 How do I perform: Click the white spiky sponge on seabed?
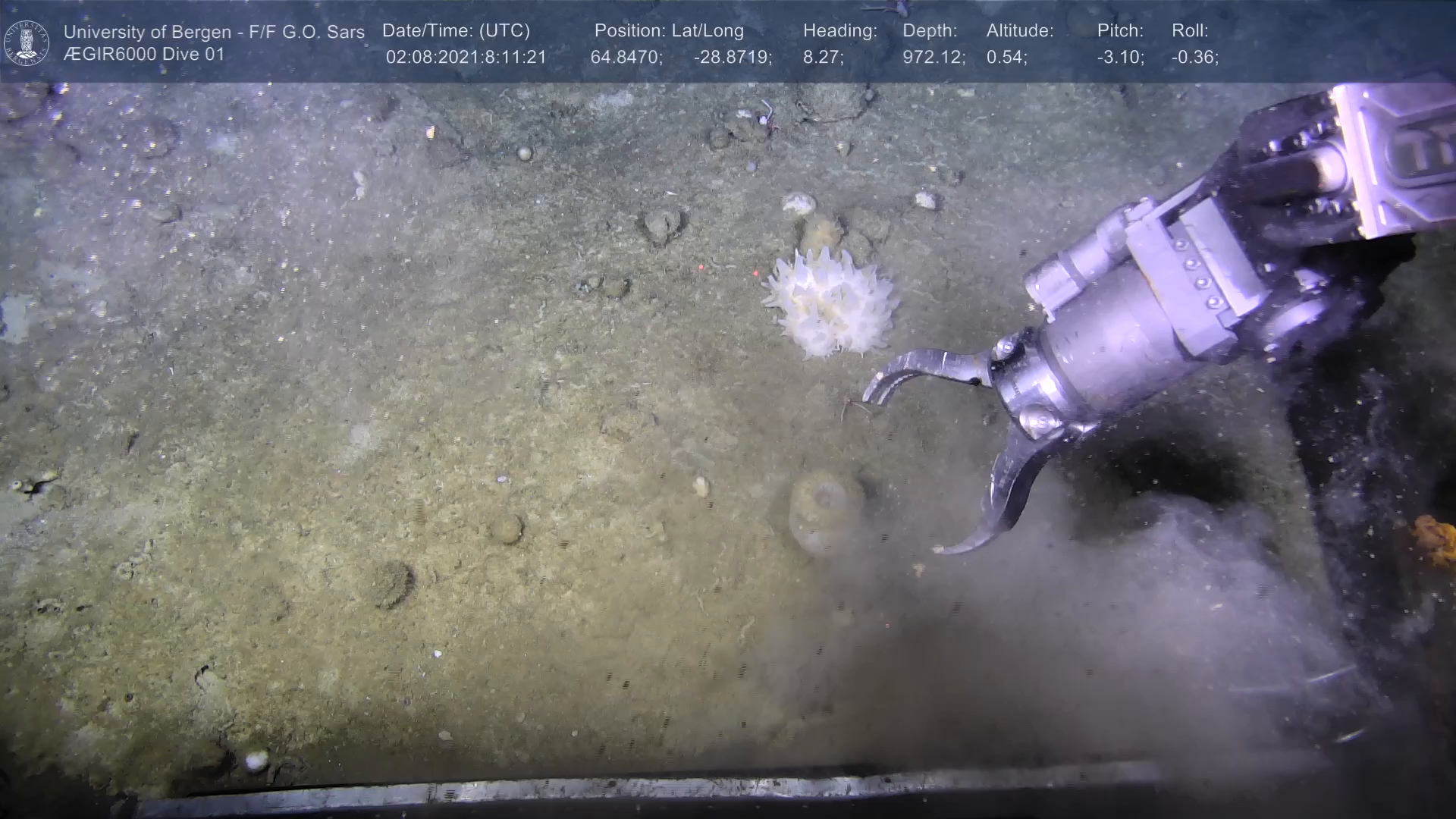click(832, 303)
